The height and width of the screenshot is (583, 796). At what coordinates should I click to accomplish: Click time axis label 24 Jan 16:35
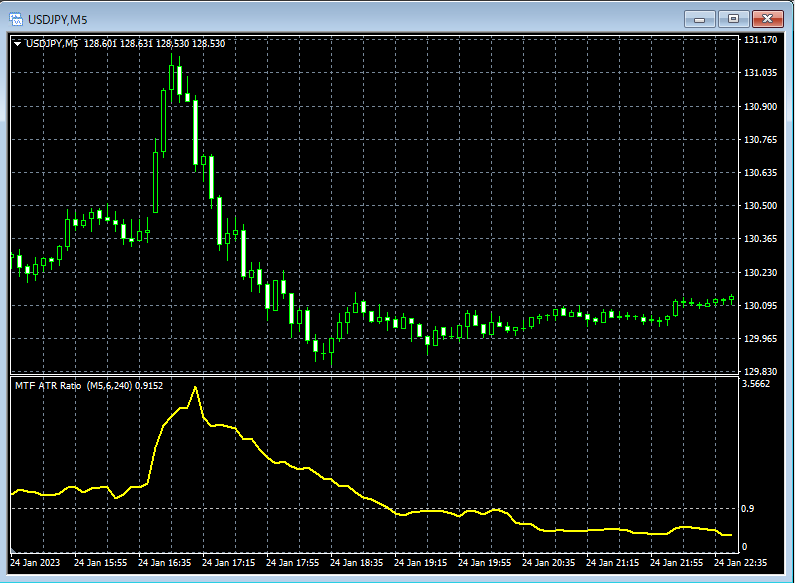tap(164, 563)
